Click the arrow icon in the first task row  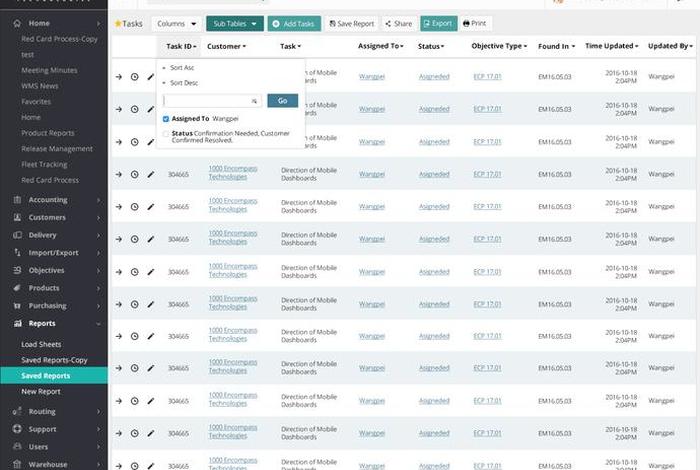click(119, 77)
